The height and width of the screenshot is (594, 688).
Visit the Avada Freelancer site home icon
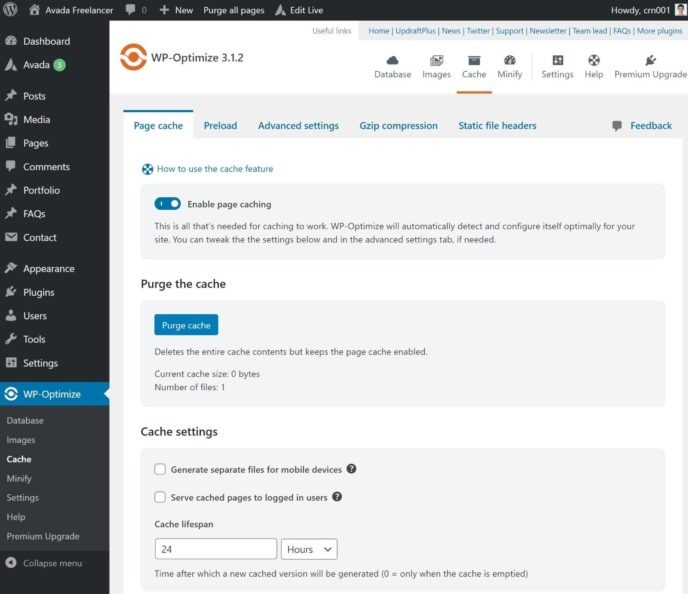[x=34, y=10]
